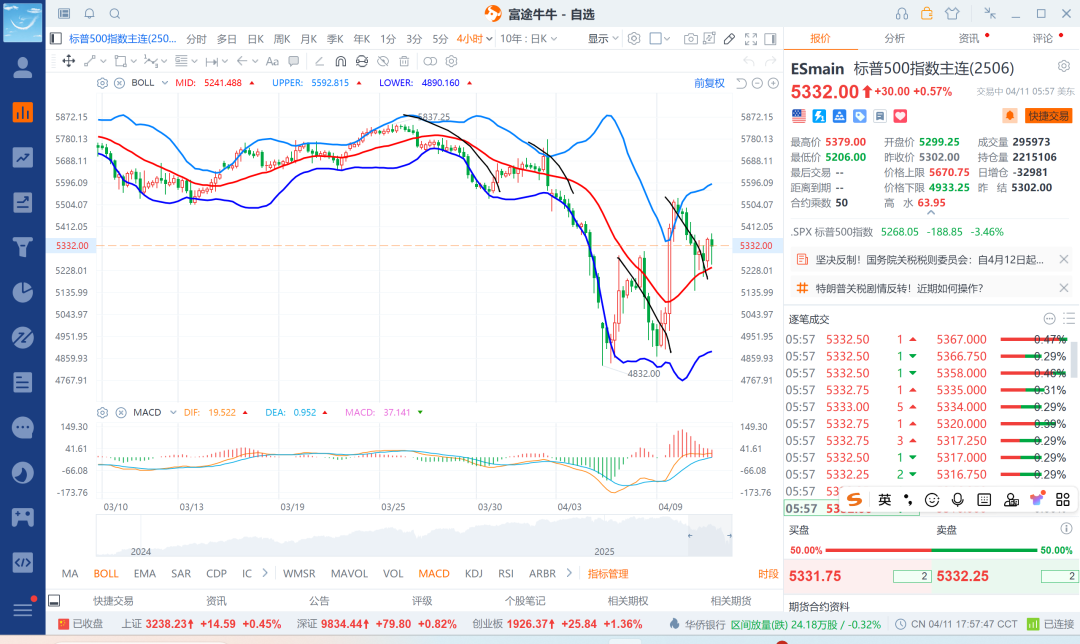Screen dimensions: 1080x644
Task: Open the game controller sidebar icon
Action: (23, 517)
